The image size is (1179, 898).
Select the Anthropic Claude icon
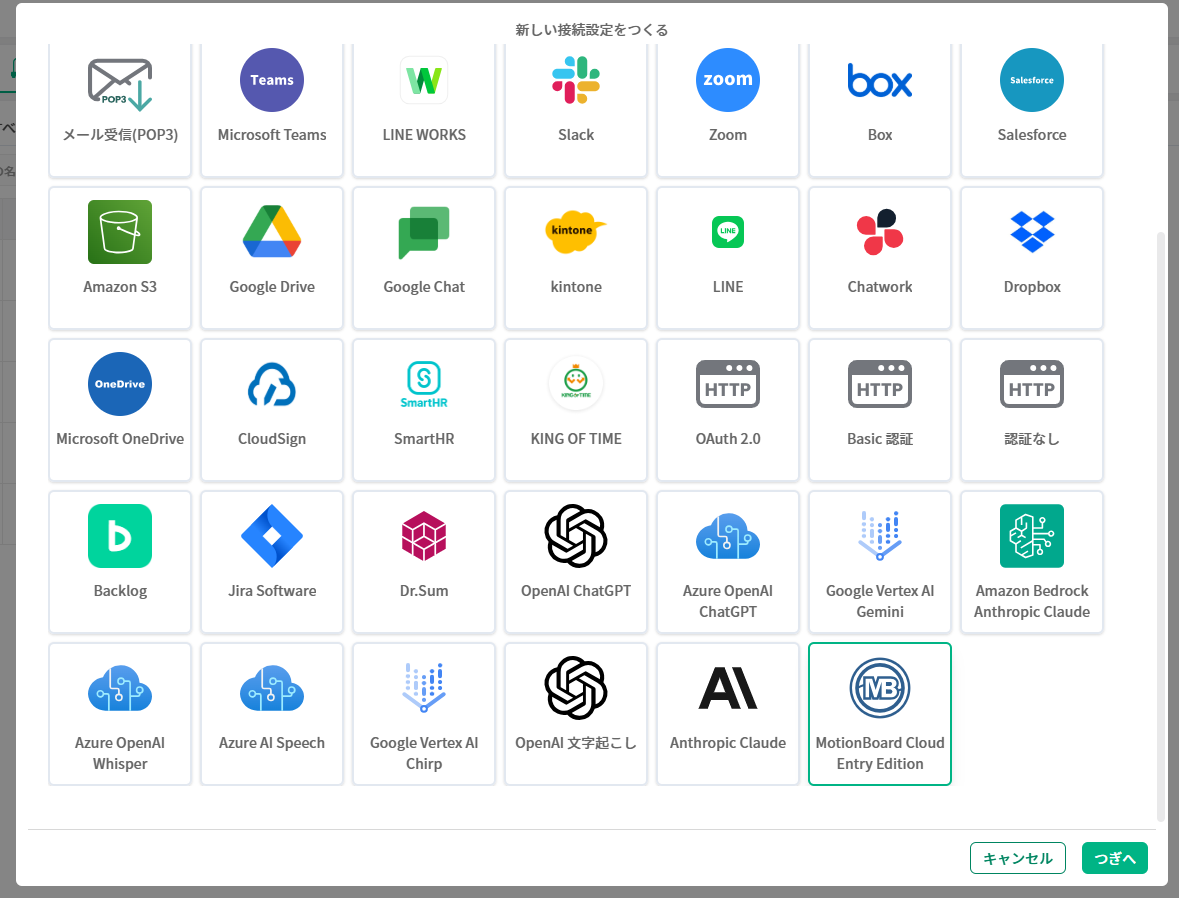(x=728, y=688)
